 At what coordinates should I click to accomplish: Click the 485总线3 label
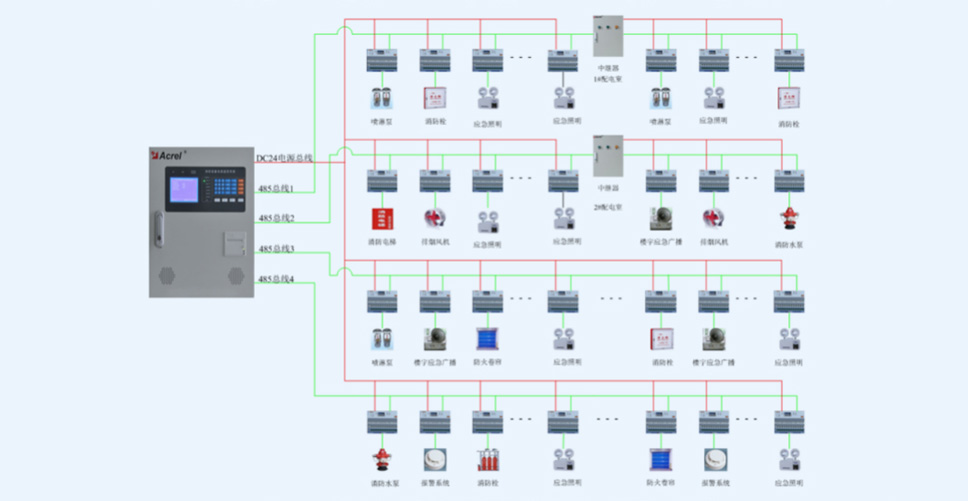coord(276,249)
